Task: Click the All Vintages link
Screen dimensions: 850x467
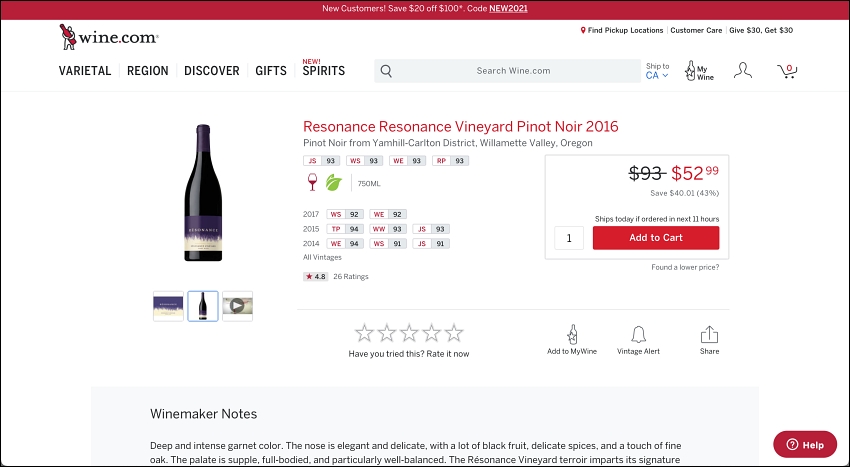Action: pyautogui.click(x=323, y=258)
